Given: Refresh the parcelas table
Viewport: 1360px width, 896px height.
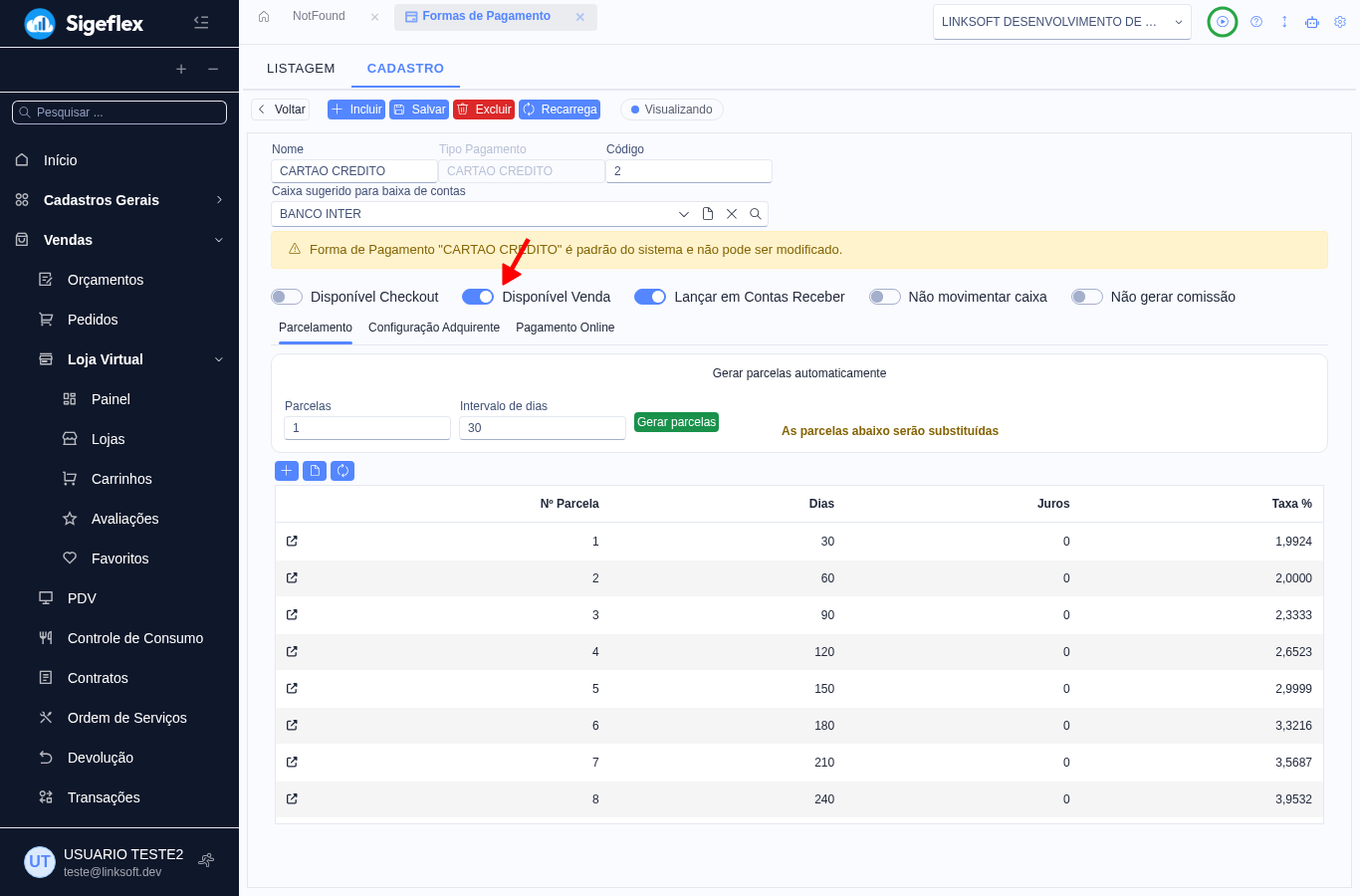Looking at the screenshot, I should click(x=342, y=471).
